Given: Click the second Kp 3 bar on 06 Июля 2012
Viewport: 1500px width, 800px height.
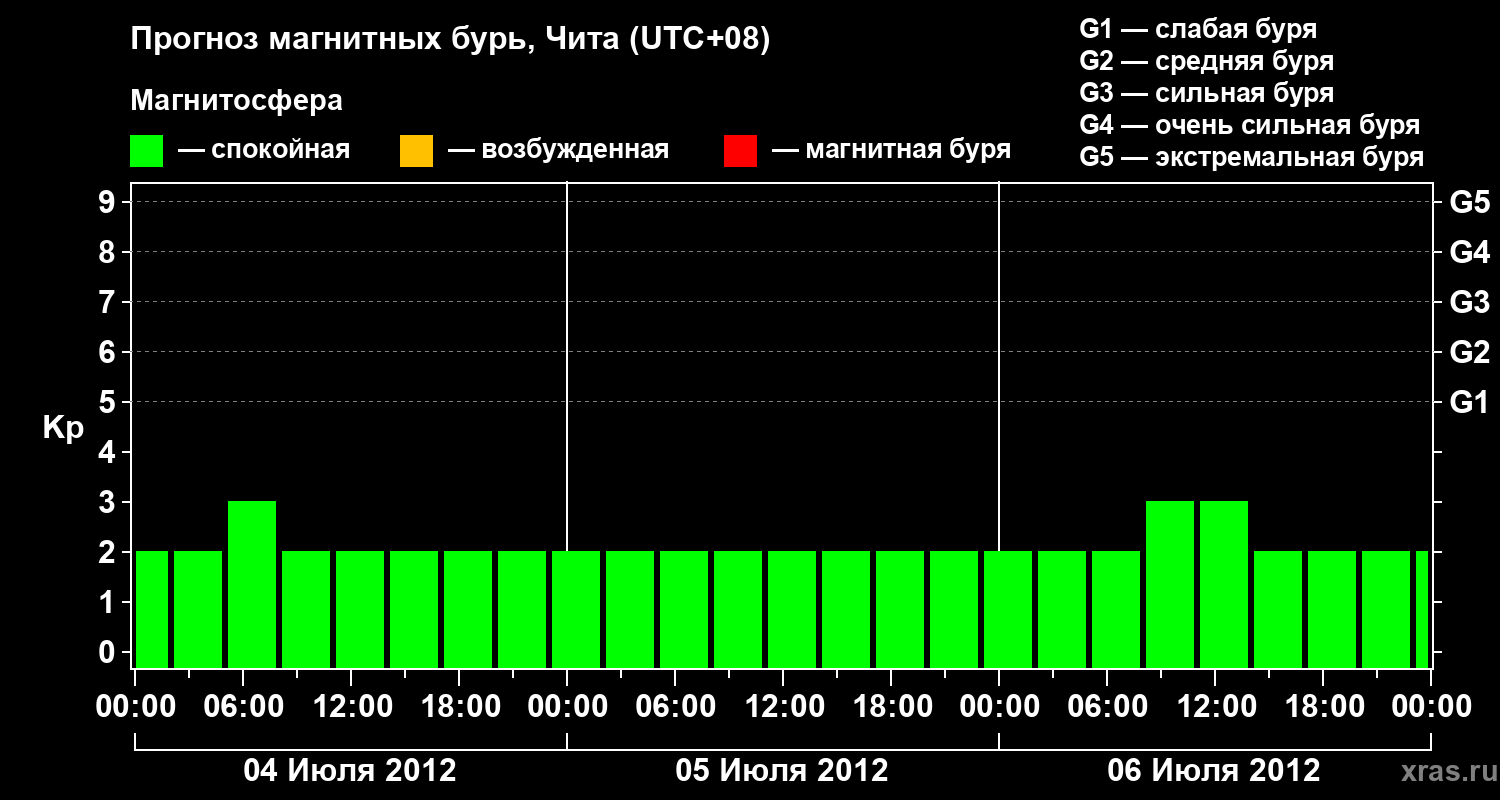Looking at the screenshot, I should (1224, 584).
